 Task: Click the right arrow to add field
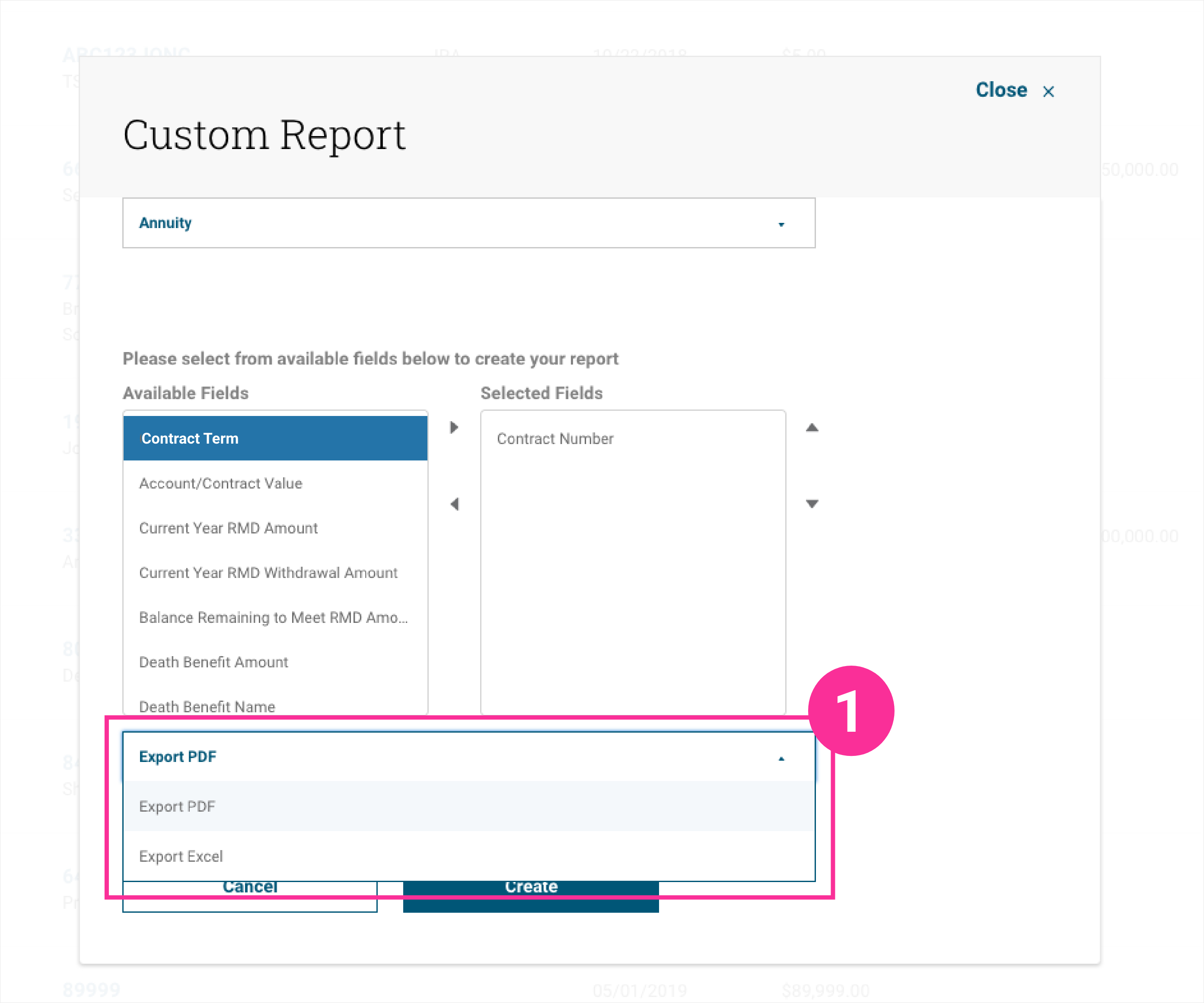click(x=454, y=428)
